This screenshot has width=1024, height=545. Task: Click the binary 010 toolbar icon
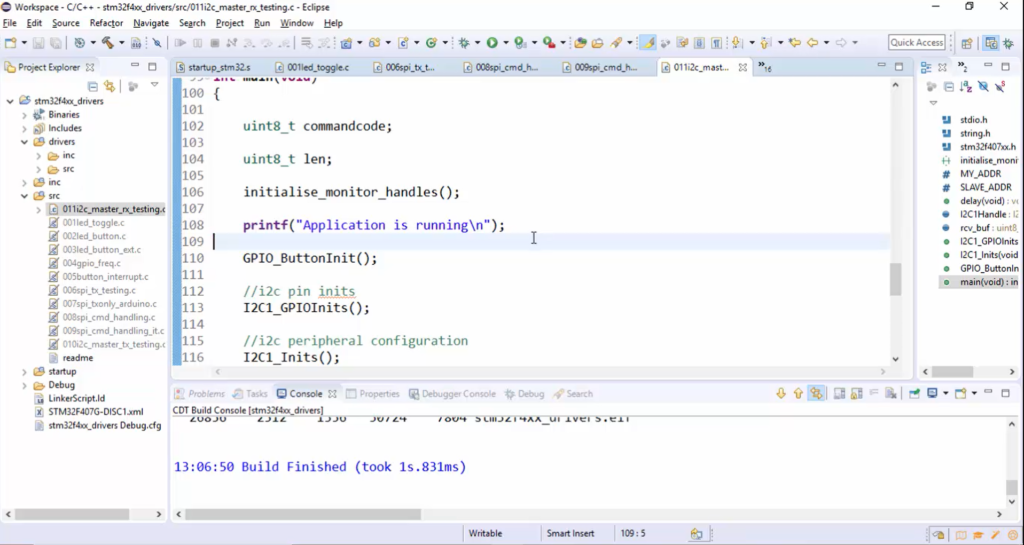(136, 42)
